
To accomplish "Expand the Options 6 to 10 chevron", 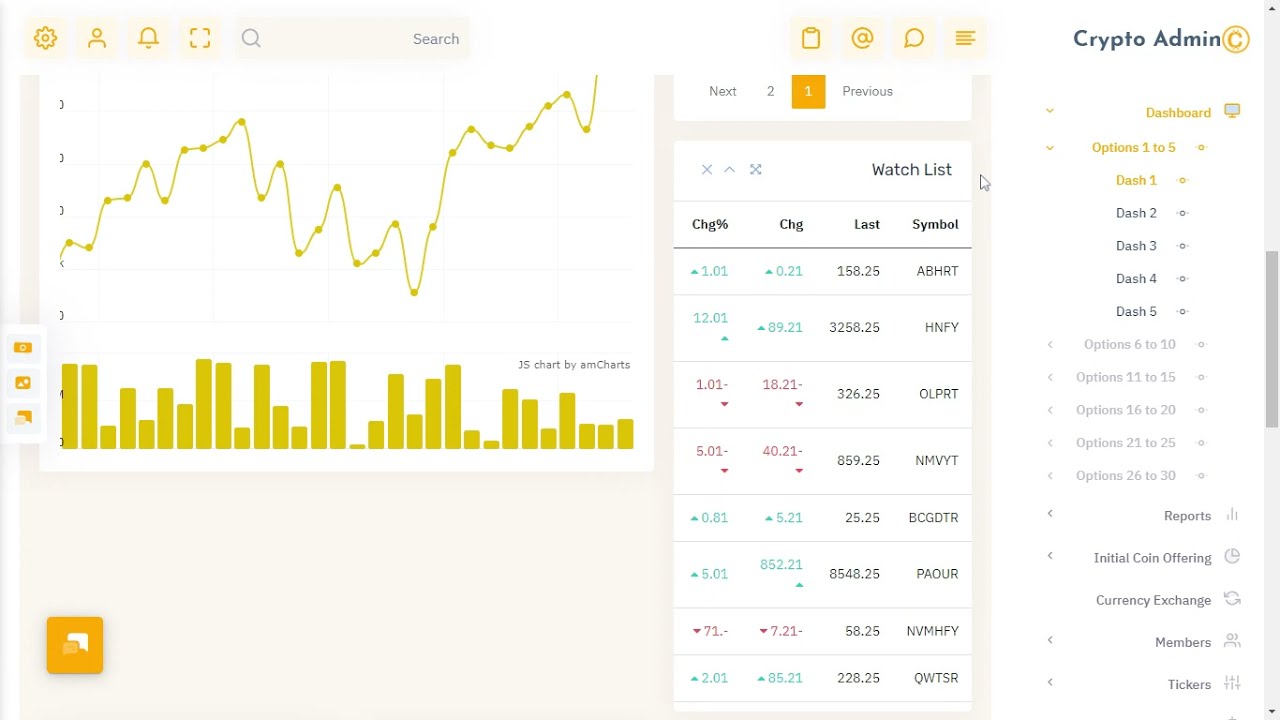I will pyautogui.click(x=1050, y=345).
